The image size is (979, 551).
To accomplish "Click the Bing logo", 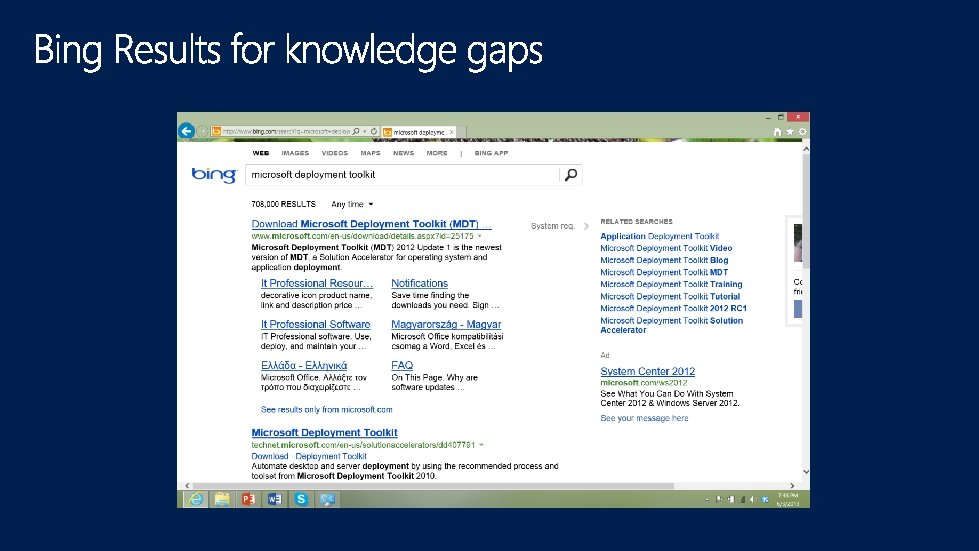I will coord(214,175).
